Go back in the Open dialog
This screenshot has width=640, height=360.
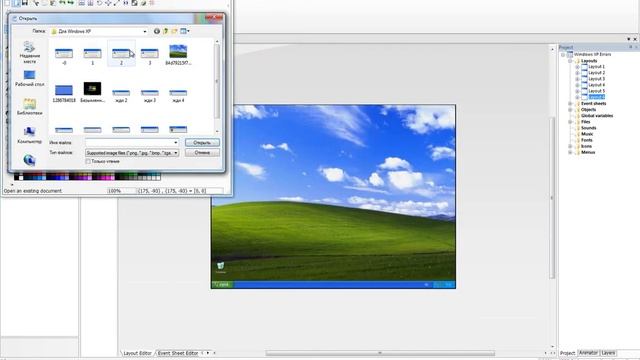157,31
